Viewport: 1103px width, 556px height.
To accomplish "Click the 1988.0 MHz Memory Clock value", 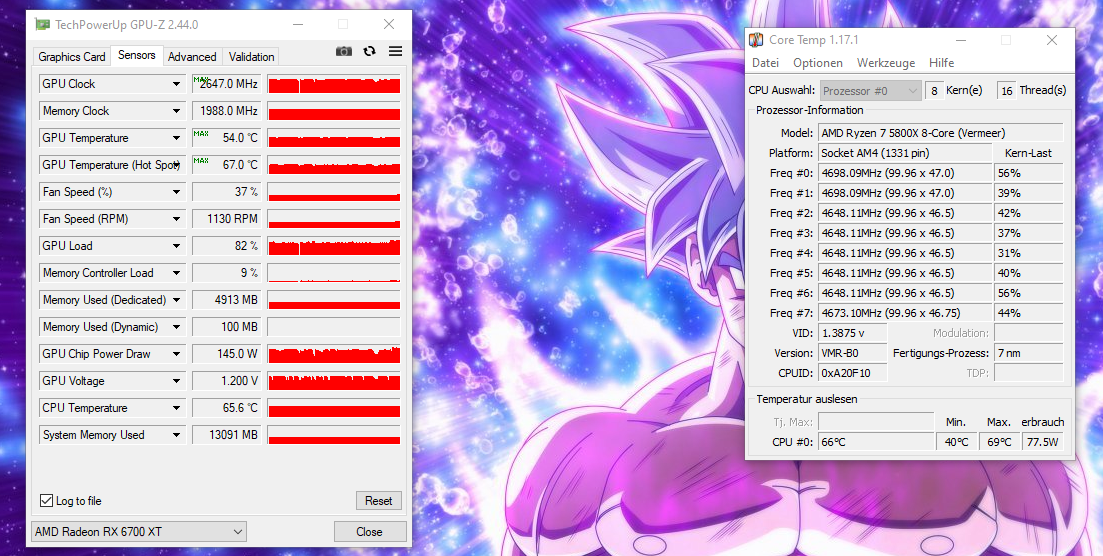I will [x=226, y=111].
